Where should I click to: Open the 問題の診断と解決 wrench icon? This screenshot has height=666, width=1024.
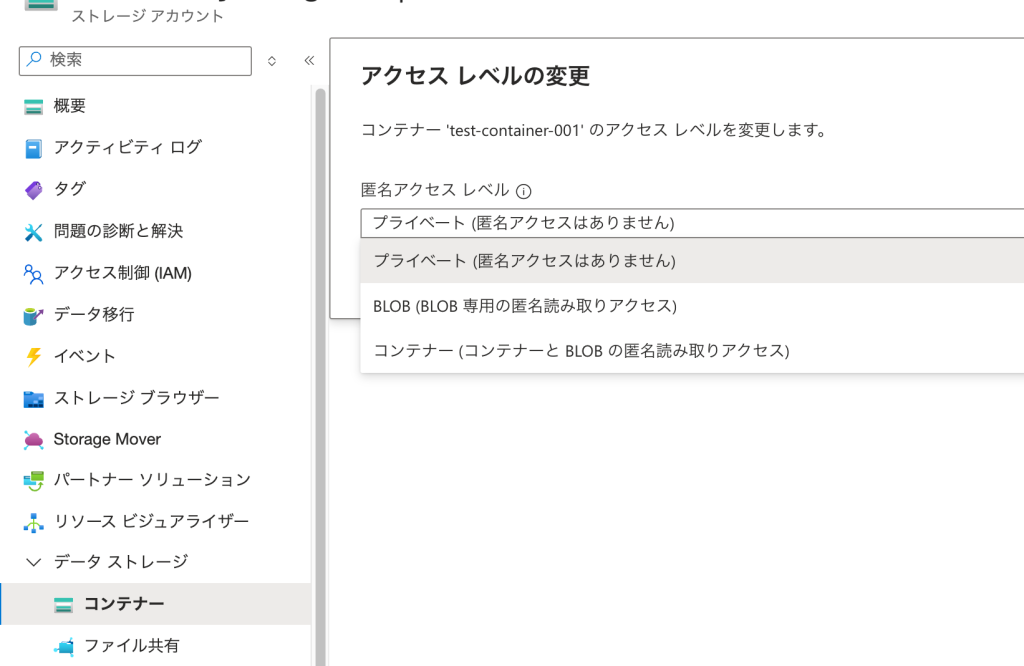tap(34, 231)
